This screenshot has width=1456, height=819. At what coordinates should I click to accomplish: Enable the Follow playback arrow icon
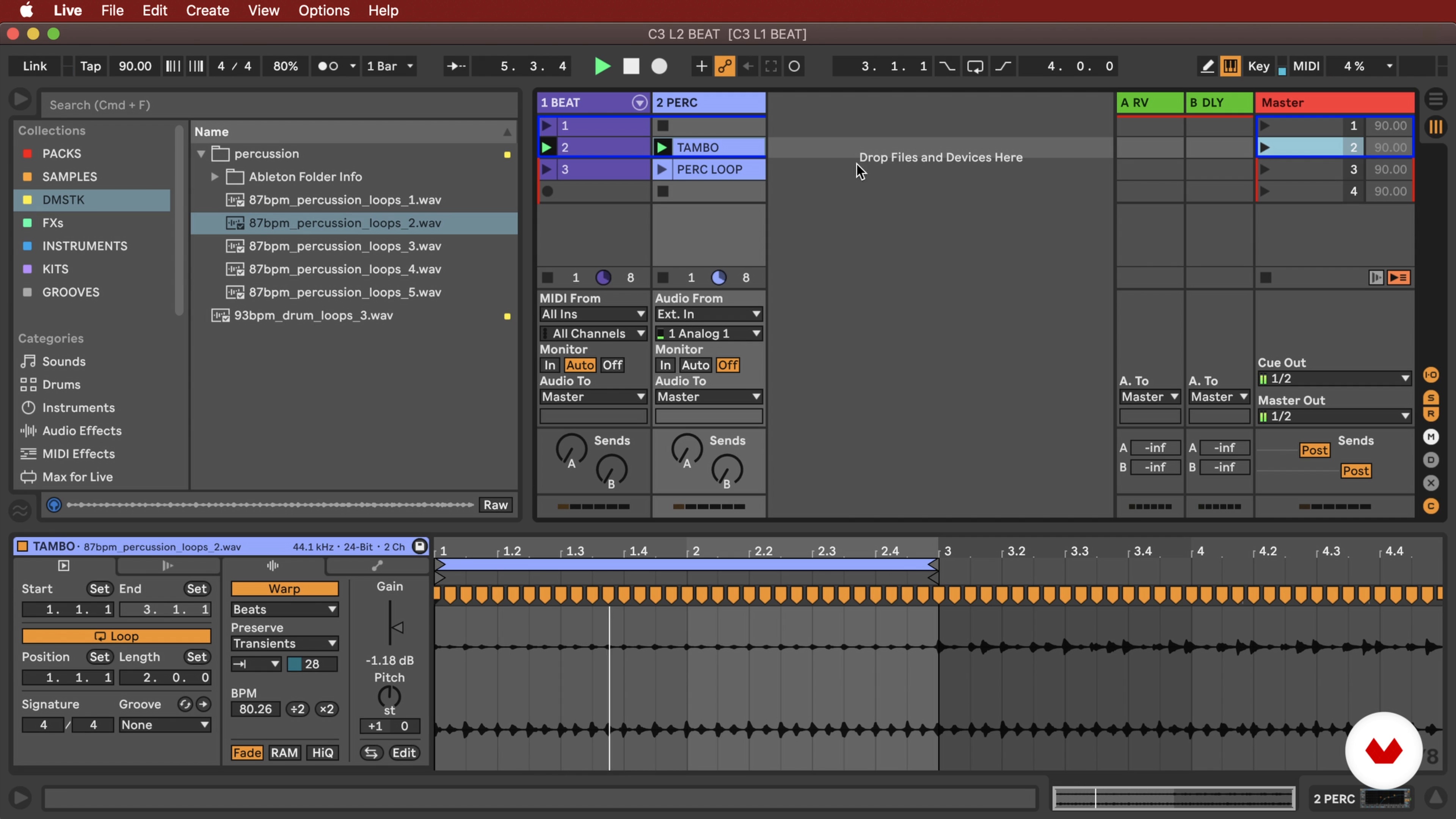(x=456, y=66)
